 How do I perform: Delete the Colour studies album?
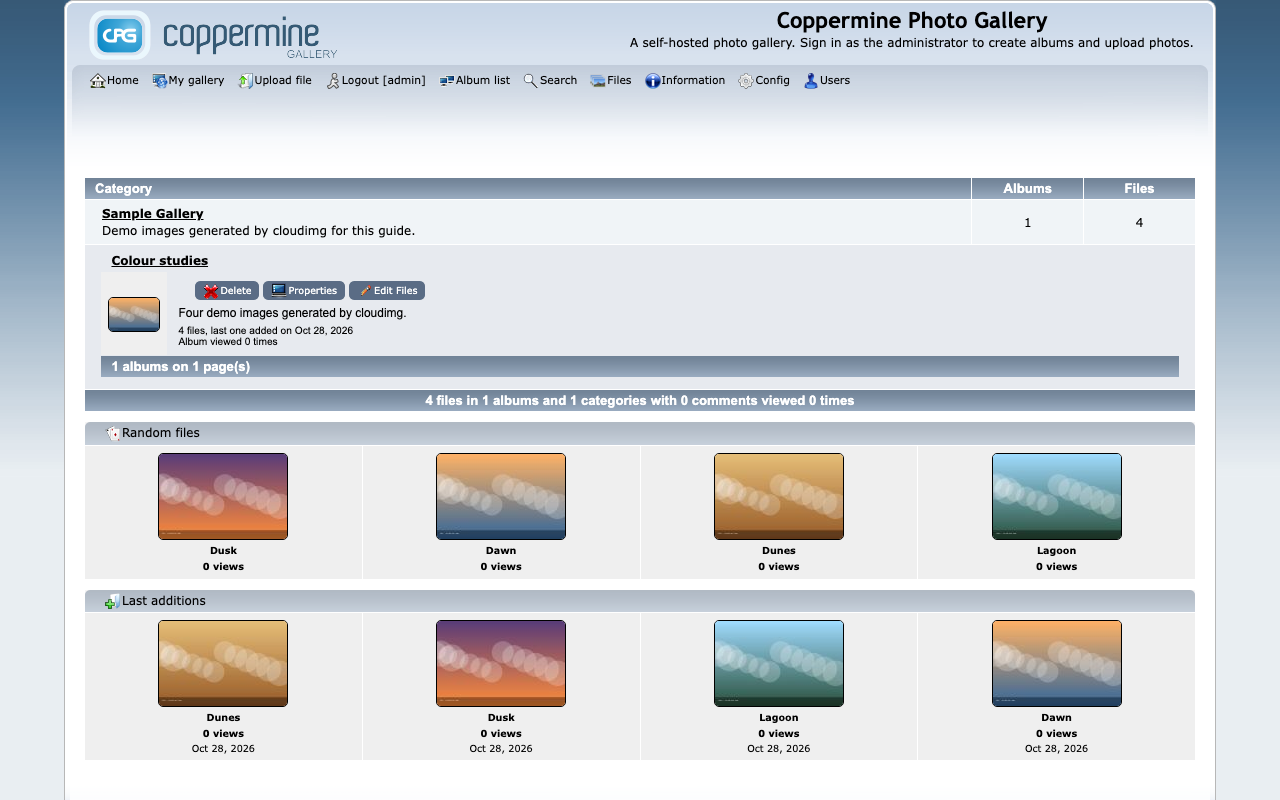[227, 291]
